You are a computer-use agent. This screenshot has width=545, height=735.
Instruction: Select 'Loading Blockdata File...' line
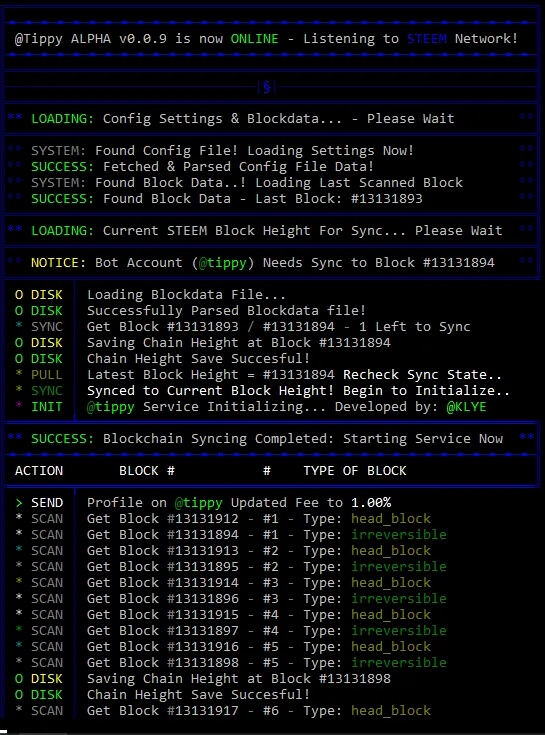(186, 294)
